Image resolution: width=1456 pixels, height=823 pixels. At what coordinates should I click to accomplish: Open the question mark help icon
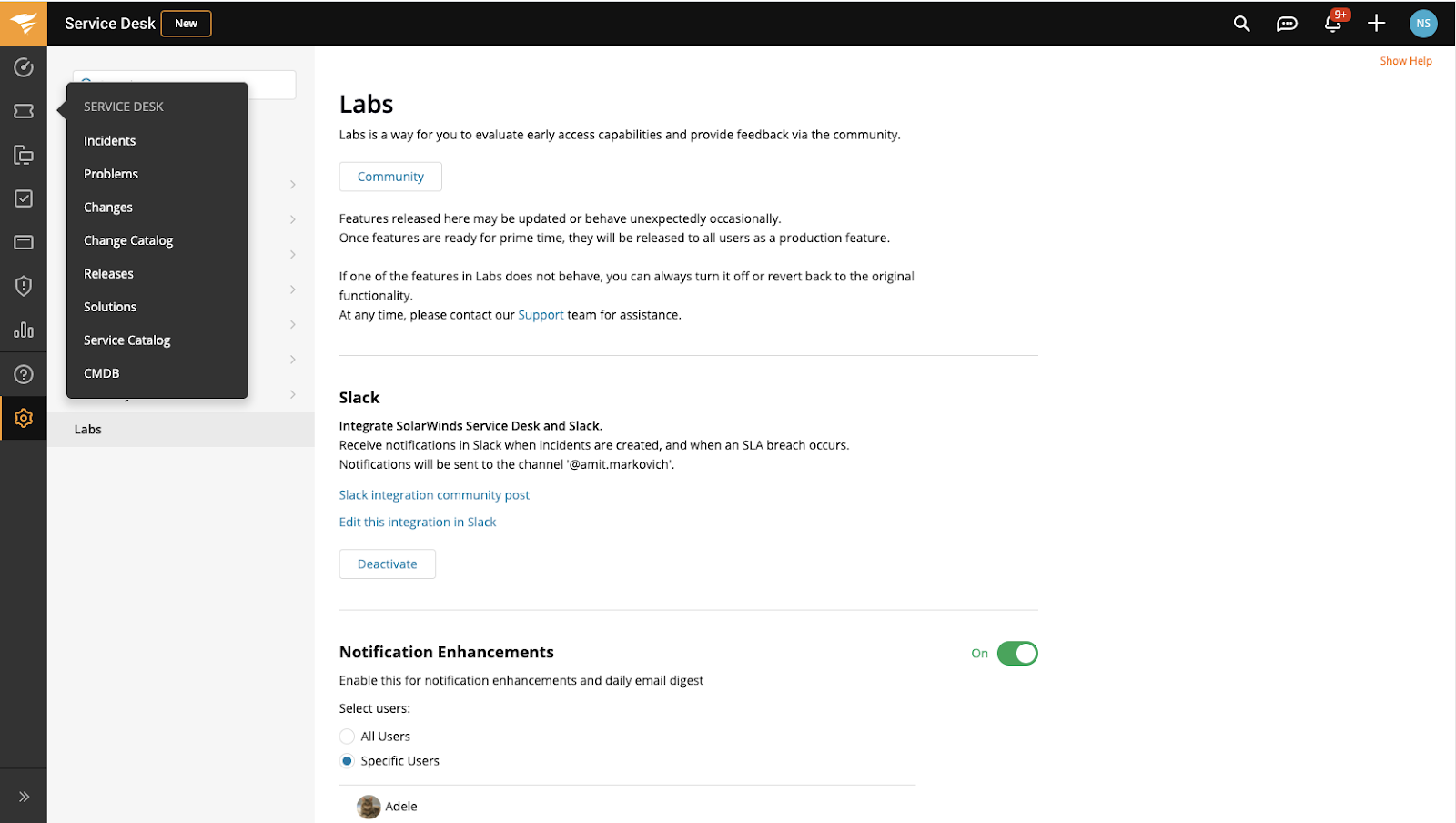tap(24, 374)
